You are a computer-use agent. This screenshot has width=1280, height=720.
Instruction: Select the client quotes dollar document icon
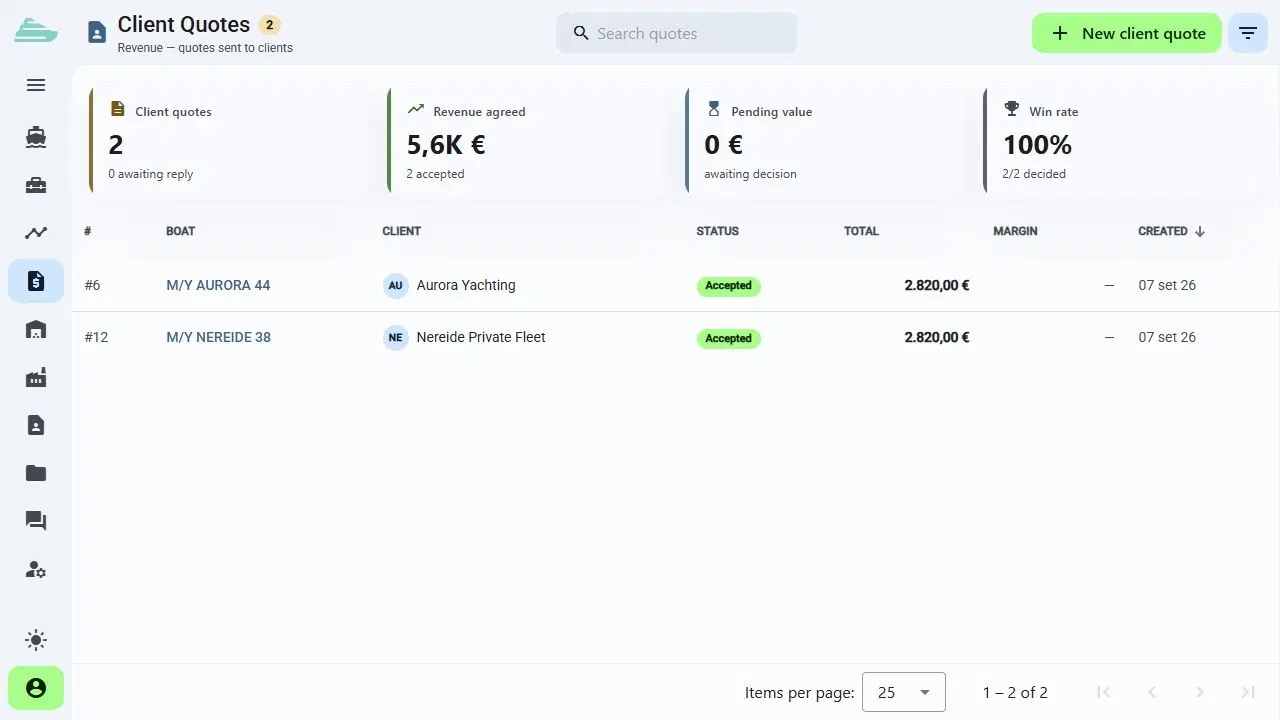click(36, 281)
